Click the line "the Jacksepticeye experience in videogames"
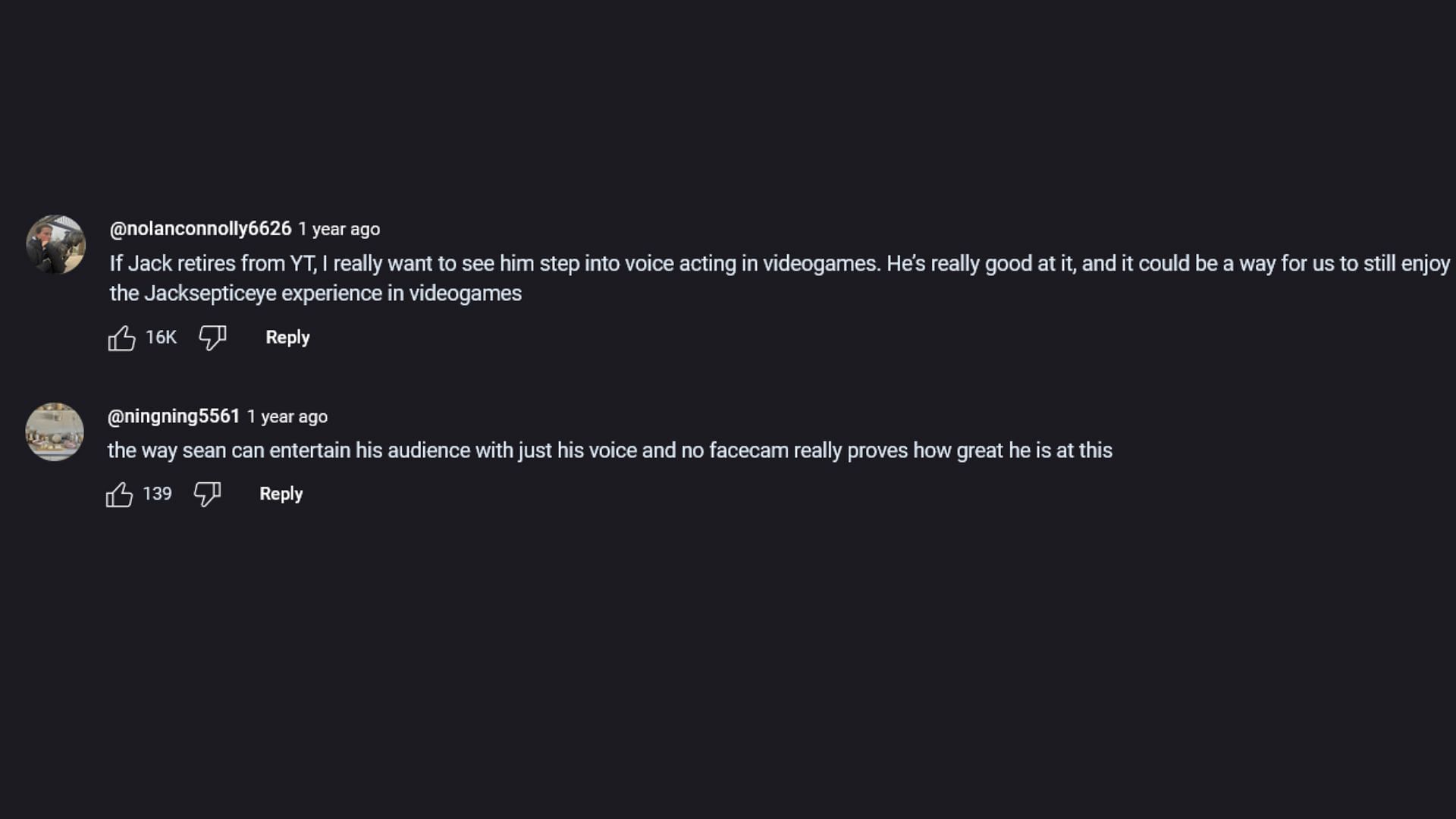This screenshot has height=819, width=1456. pos(315,293)
